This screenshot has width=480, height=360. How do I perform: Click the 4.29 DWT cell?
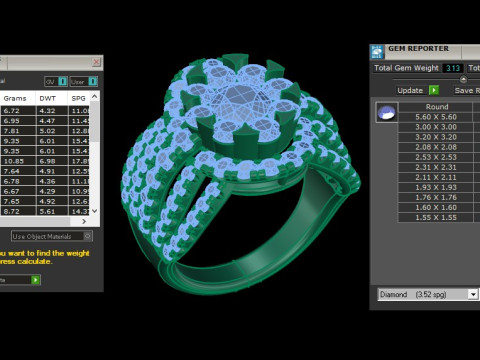(x=52, y=191)
